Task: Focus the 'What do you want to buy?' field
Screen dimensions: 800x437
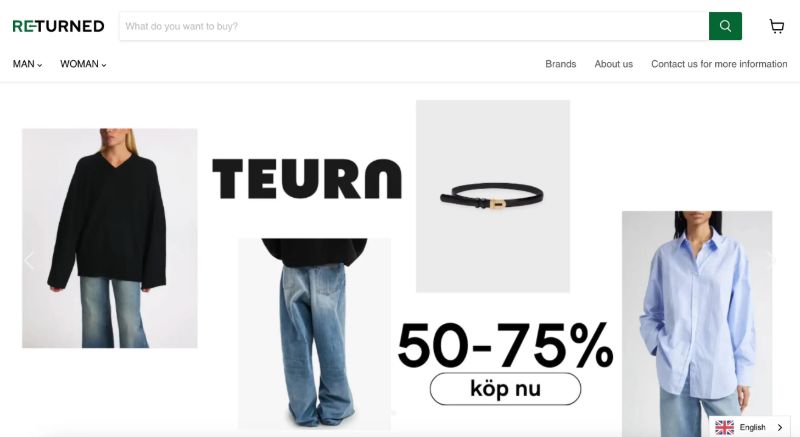Action: click(414, 26)
